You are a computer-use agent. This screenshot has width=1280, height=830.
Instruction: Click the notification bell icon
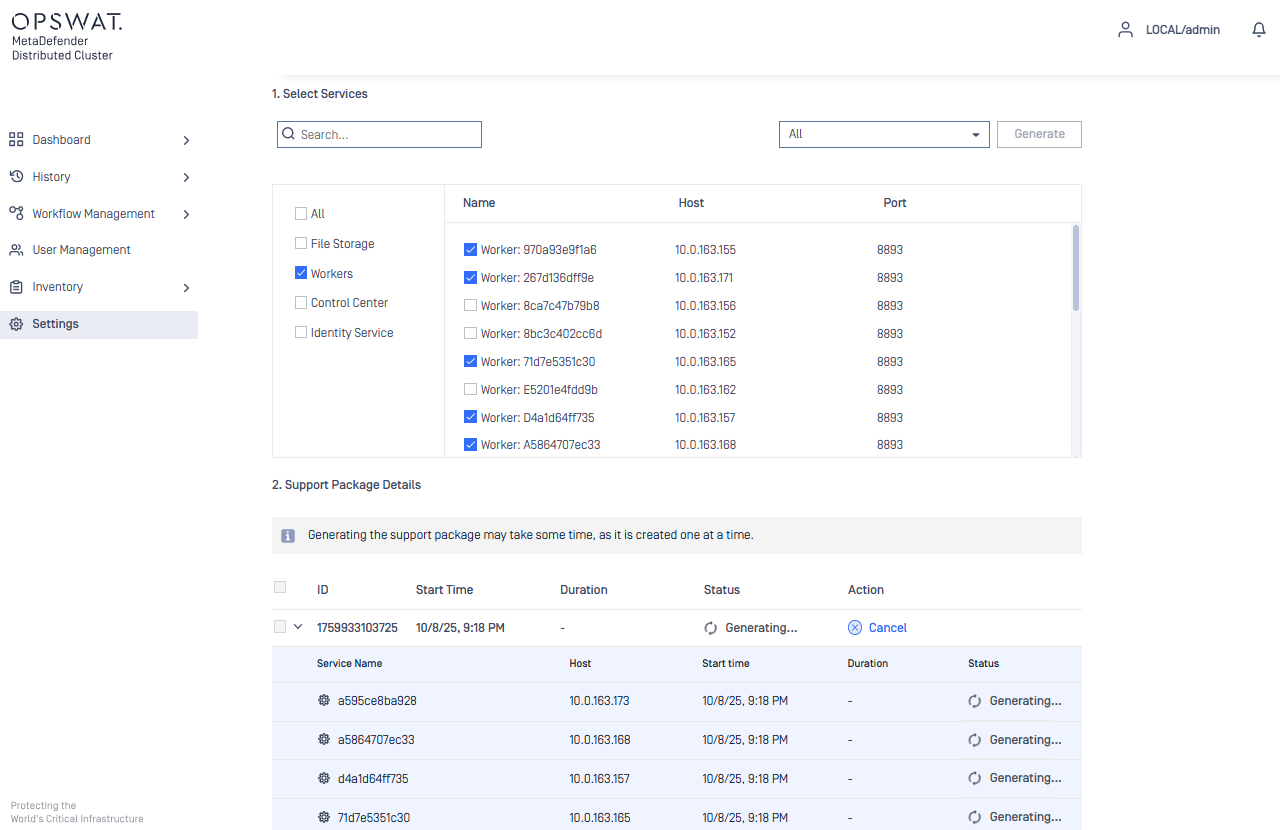(x=1259, y=30)
